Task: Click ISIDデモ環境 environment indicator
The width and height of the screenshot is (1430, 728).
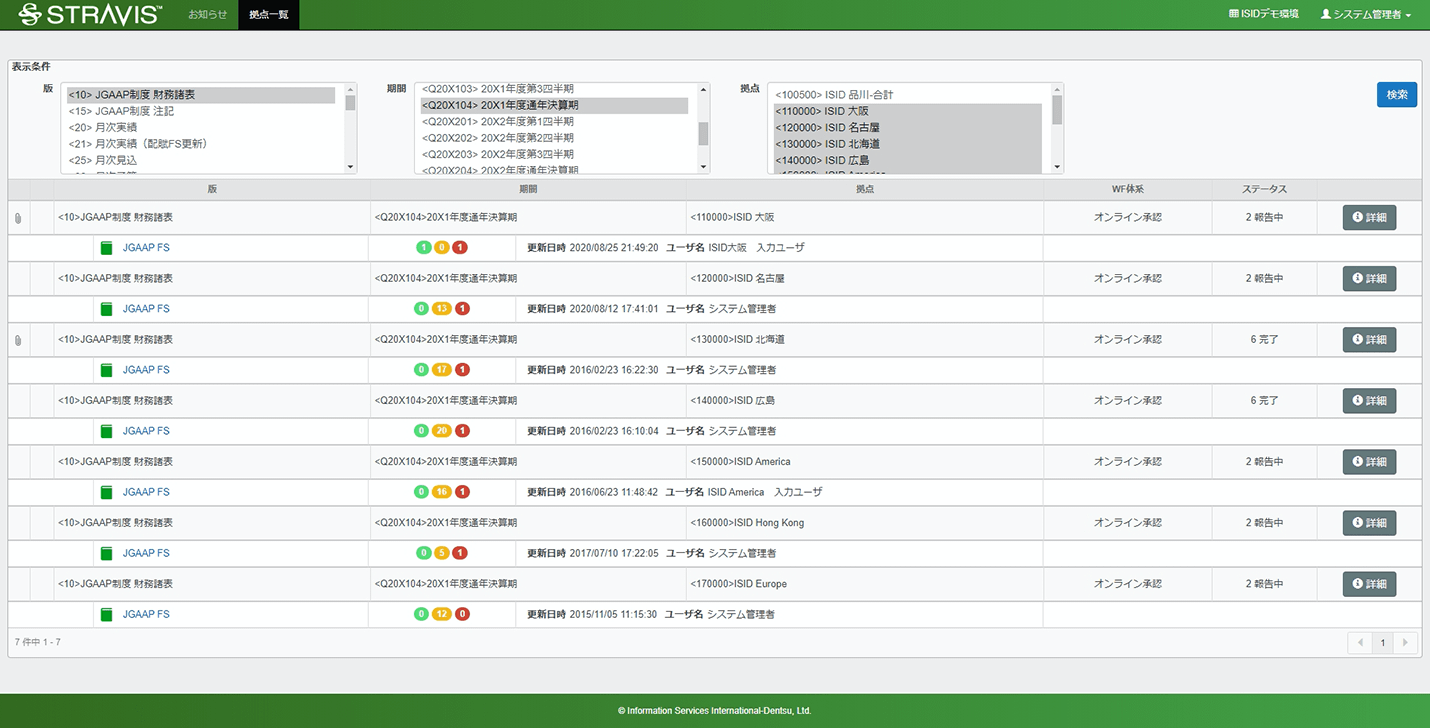Action: point(1264,14)
